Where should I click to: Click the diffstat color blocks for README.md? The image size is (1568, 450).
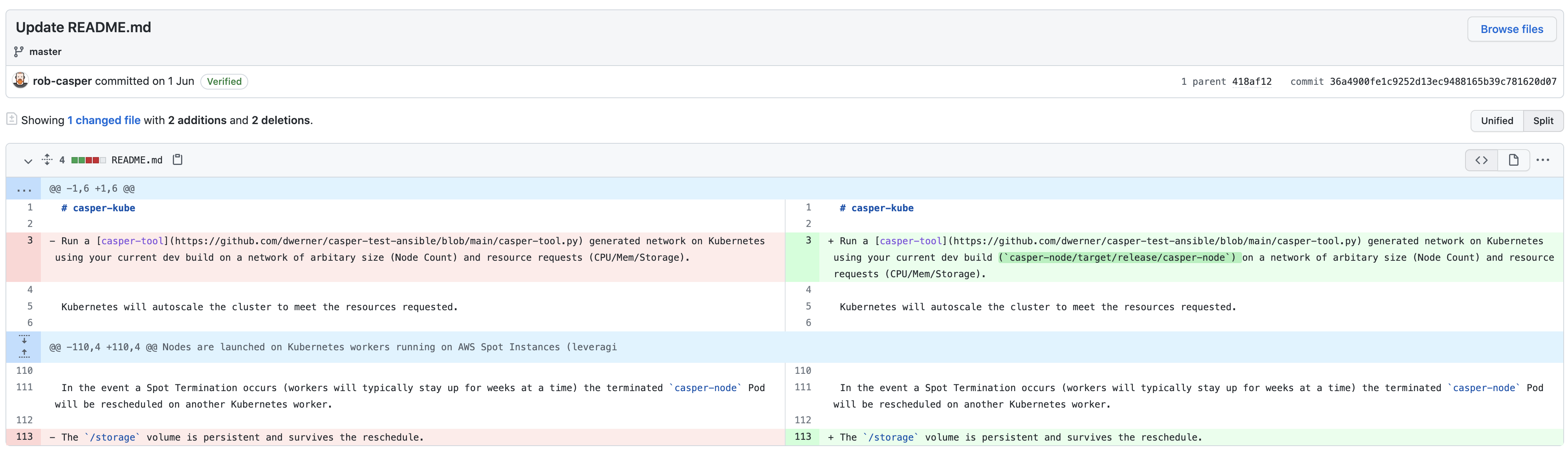coord(88,160)
